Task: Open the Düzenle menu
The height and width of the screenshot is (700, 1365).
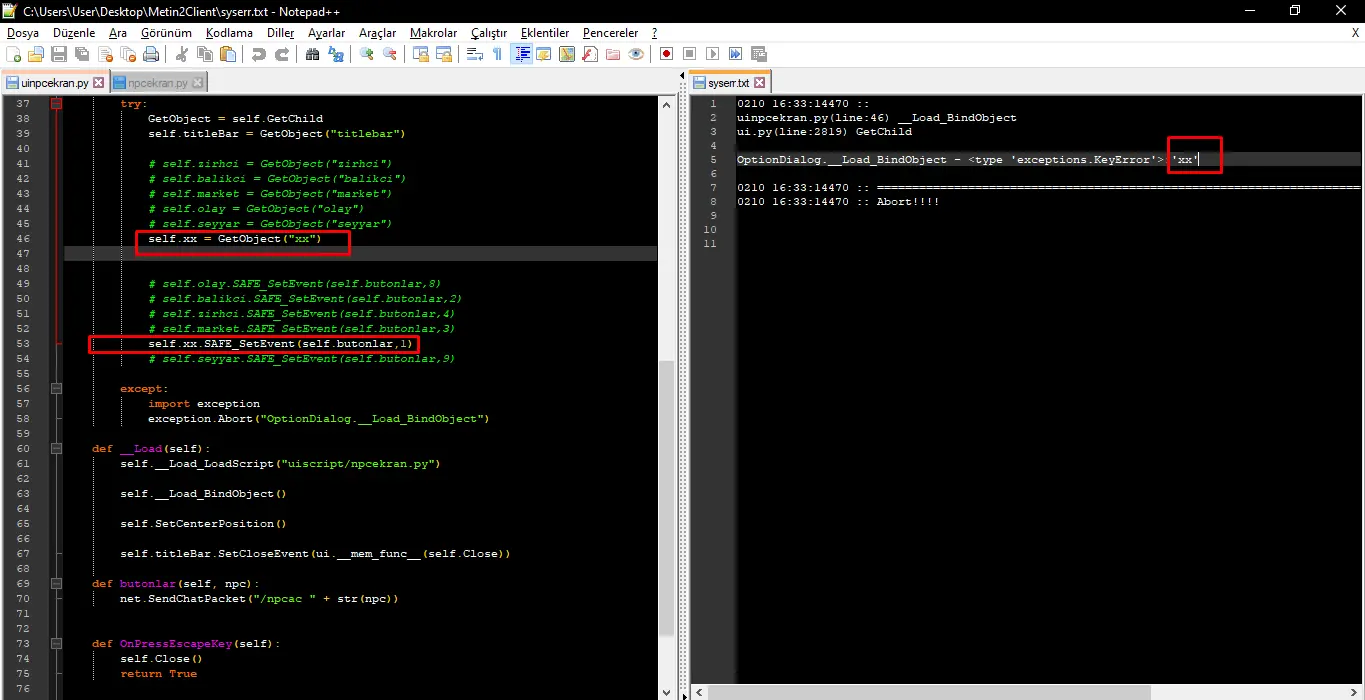Action: tap(74, 33)
